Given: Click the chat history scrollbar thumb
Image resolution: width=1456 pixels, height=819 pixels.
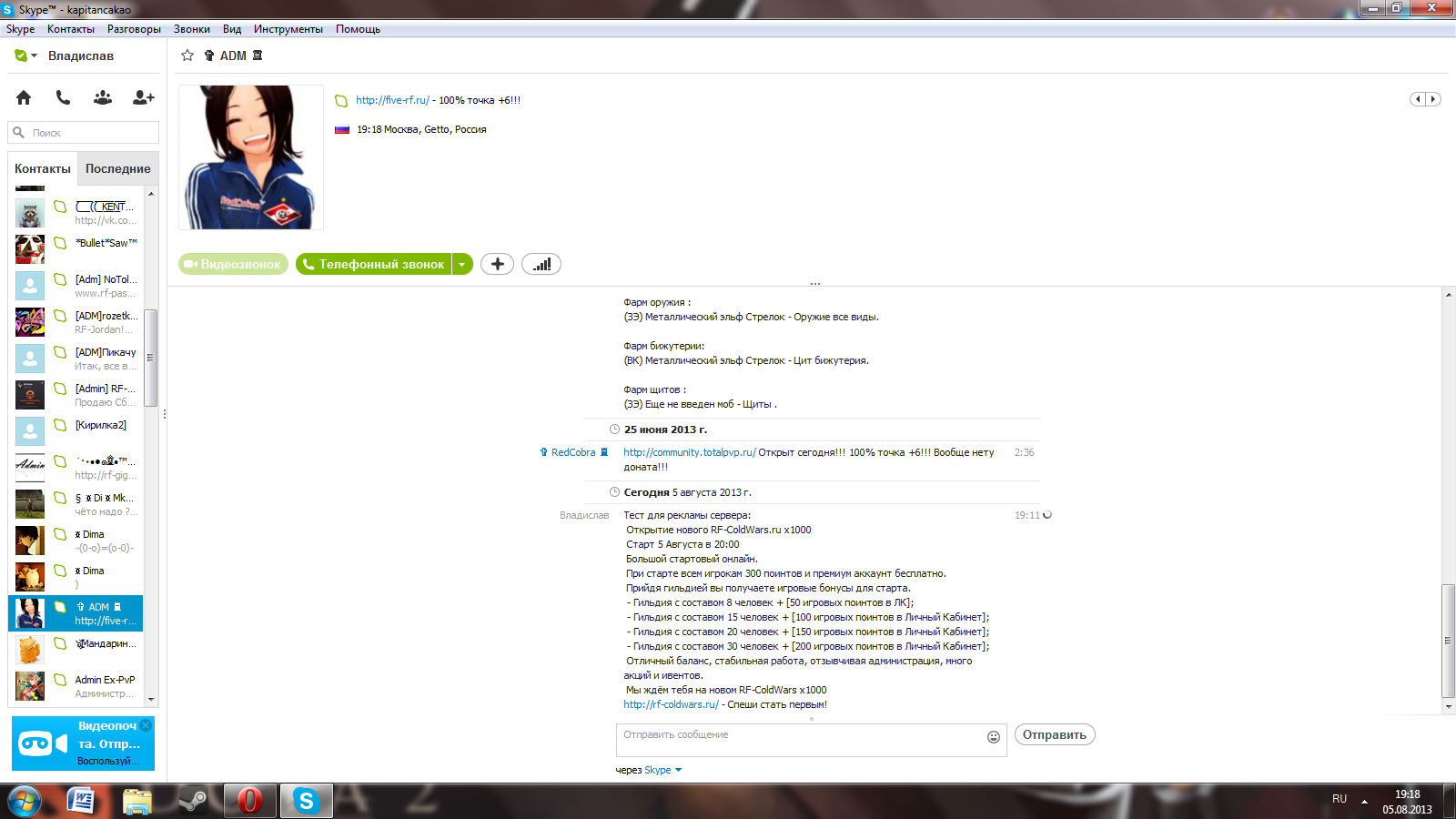Looking at the screenshot, I should [x=1449, y=641].
